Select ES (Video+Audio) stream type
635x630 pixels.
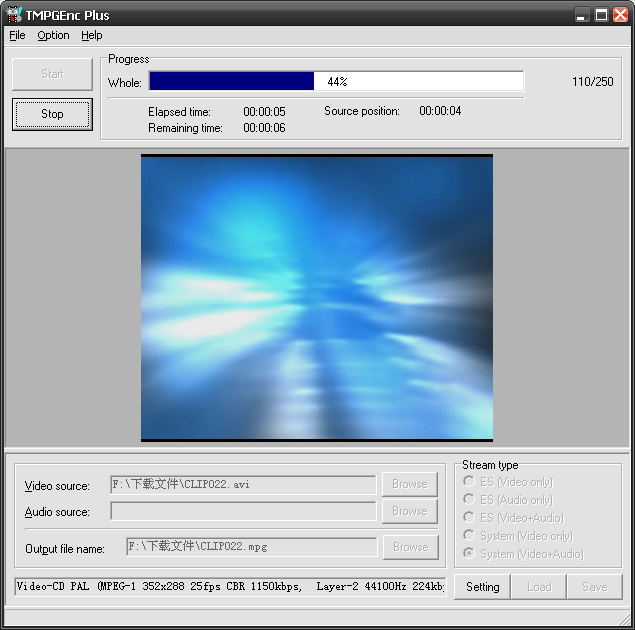coord(513,518)
